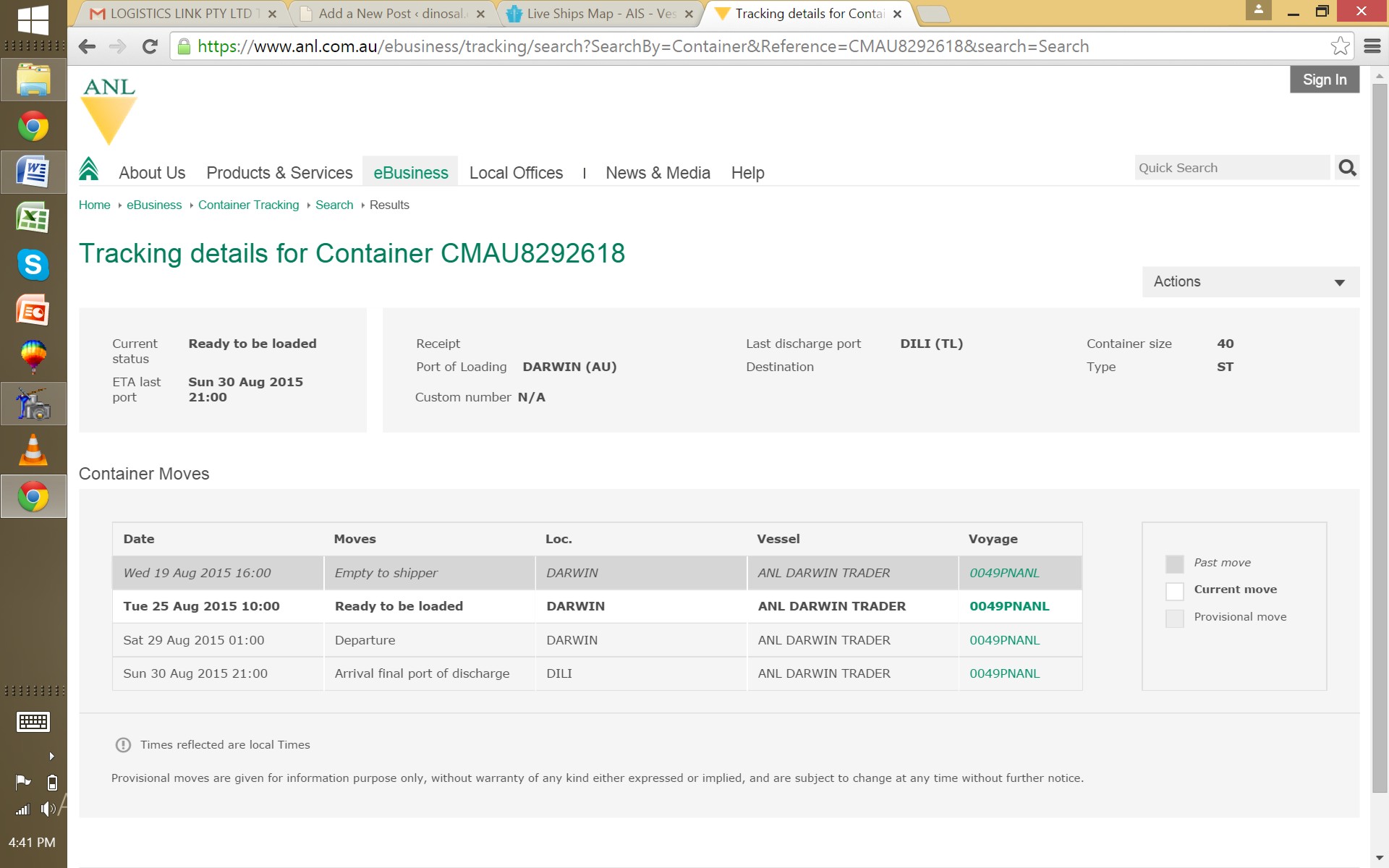The image size is (1389, 868).
Task: Open Products & Services menu
Action: (x=279, y=173)
